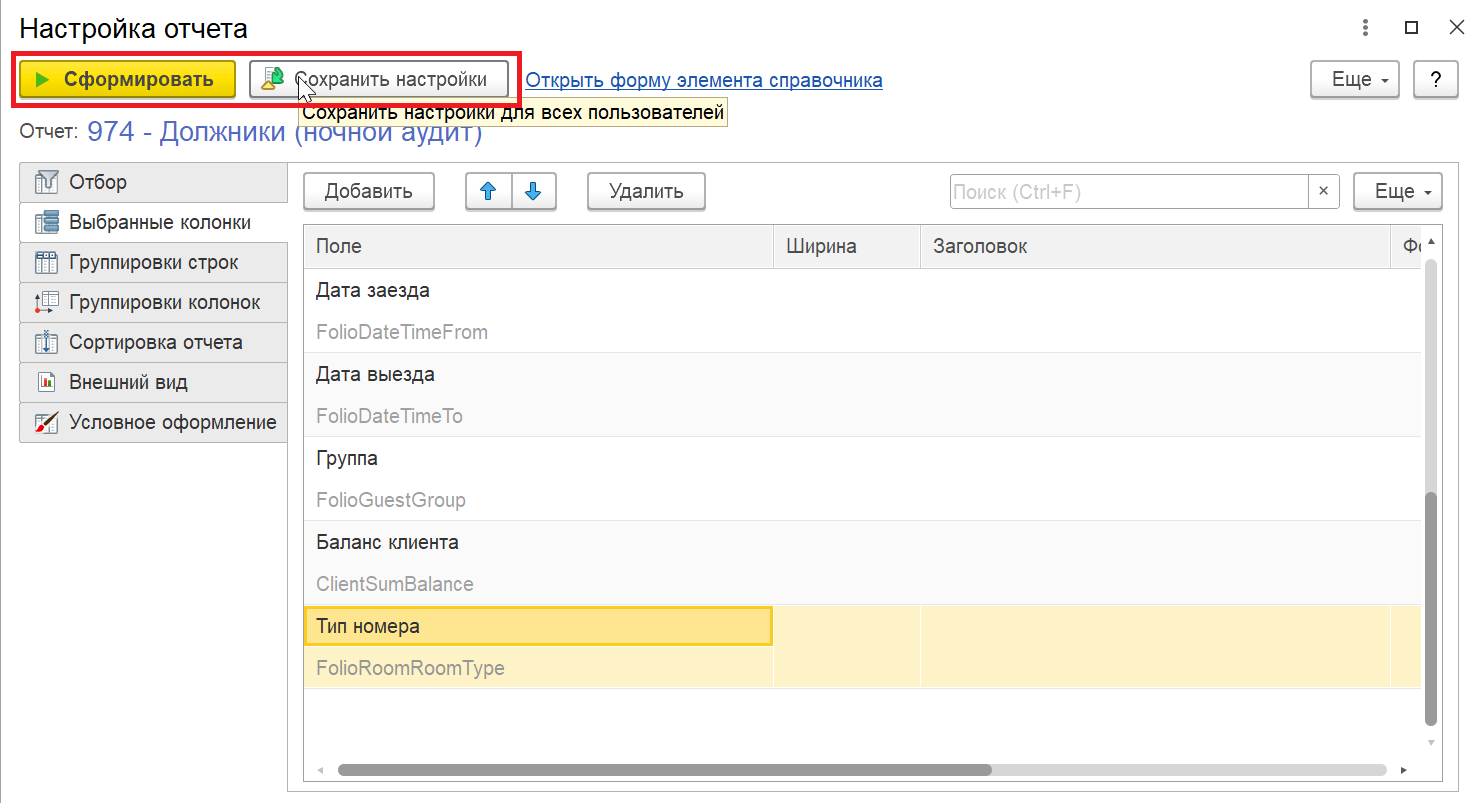Click the Поиск (Ctrl+F) search field
Viewport: 1481px width, 803px height.
[x=1129, y=191]
